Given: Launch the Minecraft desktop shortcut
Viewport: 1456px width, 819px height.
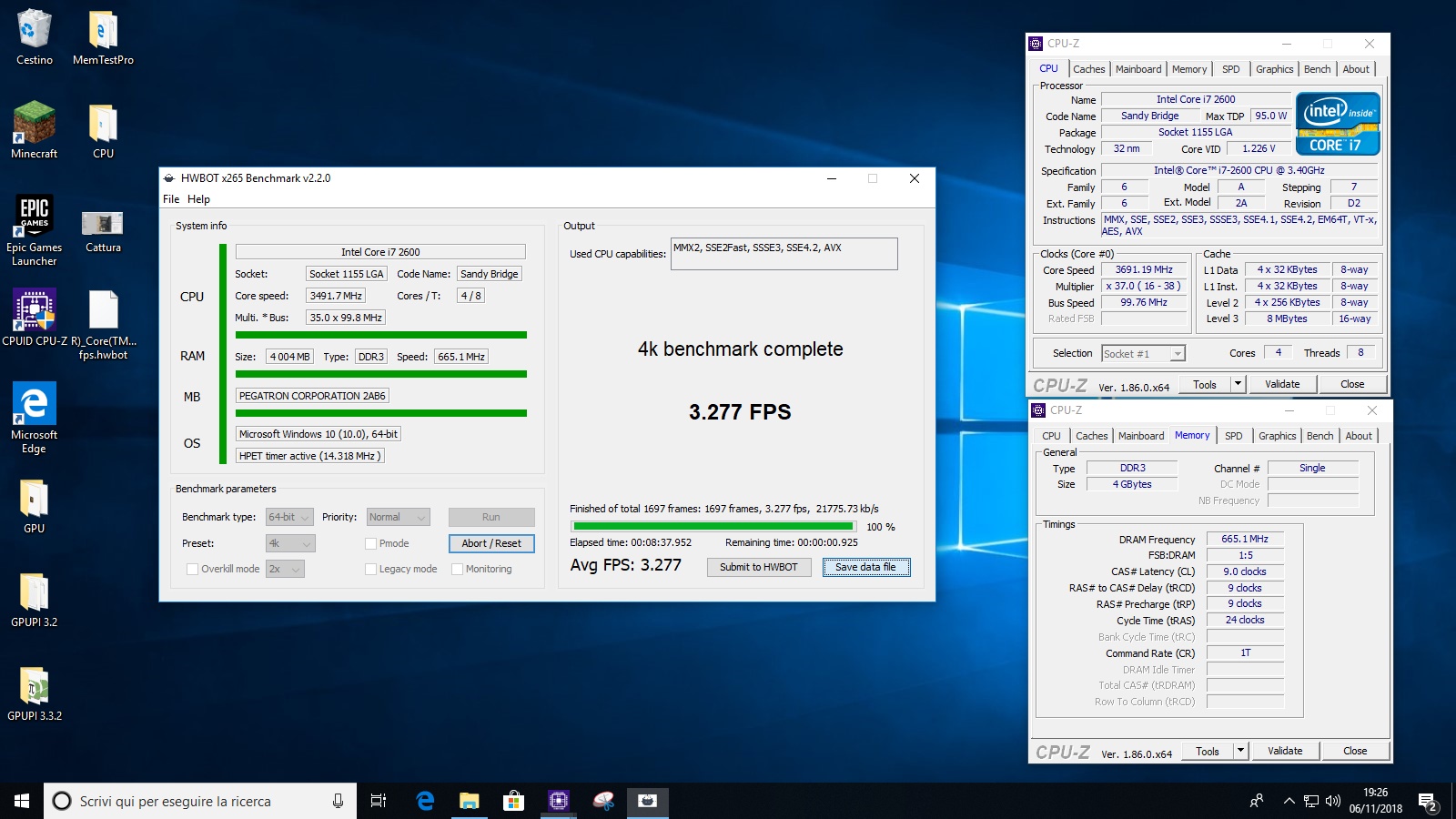Looking at the screenshot, I should (34, 130).
